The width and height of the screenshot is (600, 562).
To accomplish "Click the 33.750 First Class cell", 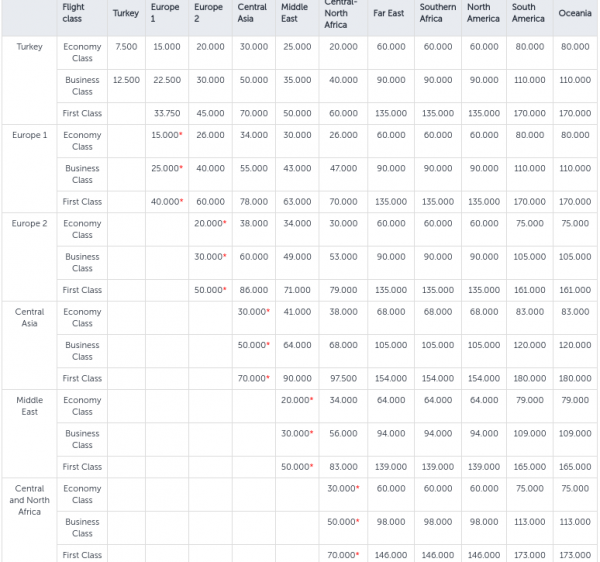I will [x=165, y=113].
